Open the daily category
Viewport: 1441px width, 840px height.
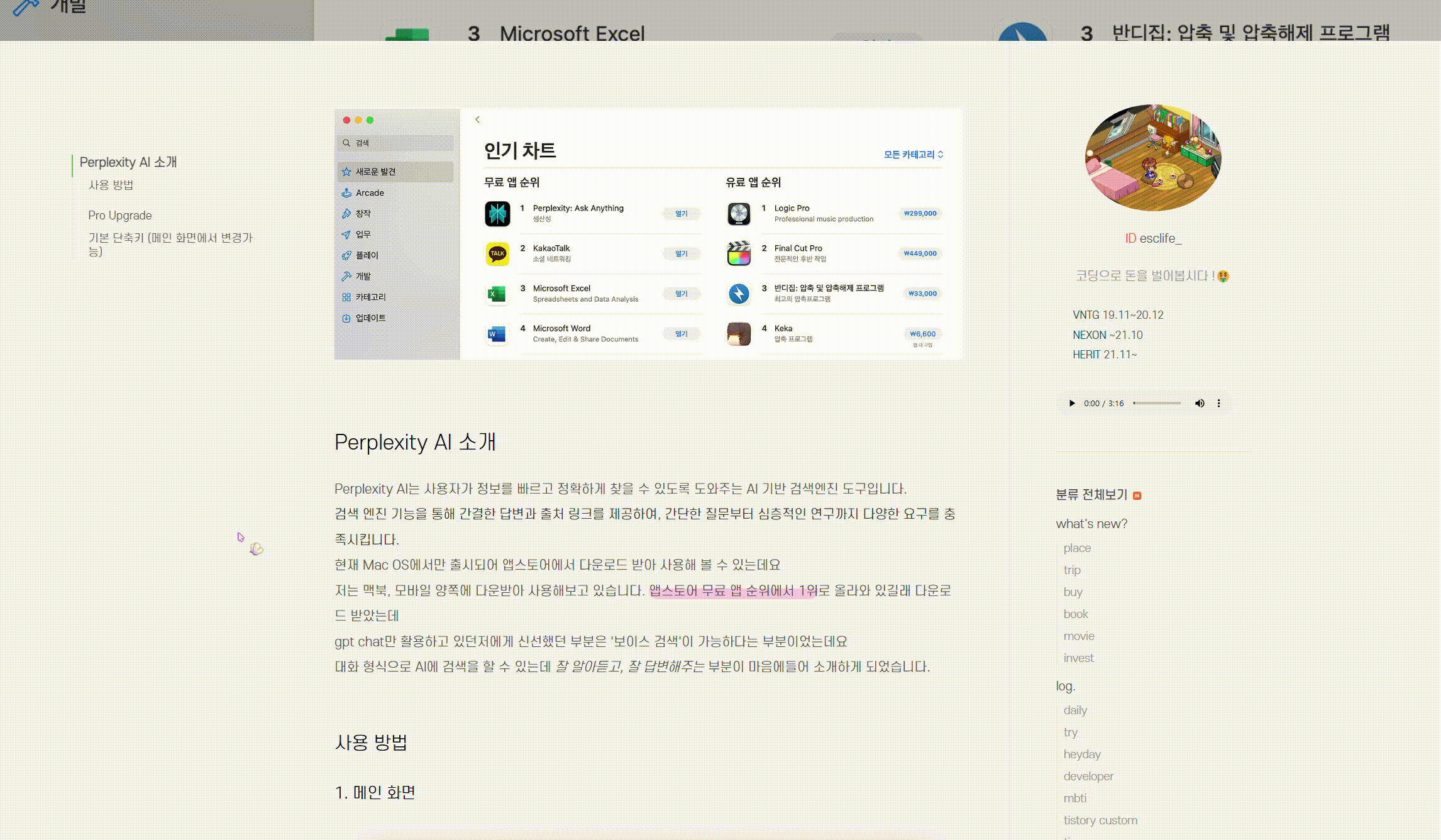[x=1075, y=710]
